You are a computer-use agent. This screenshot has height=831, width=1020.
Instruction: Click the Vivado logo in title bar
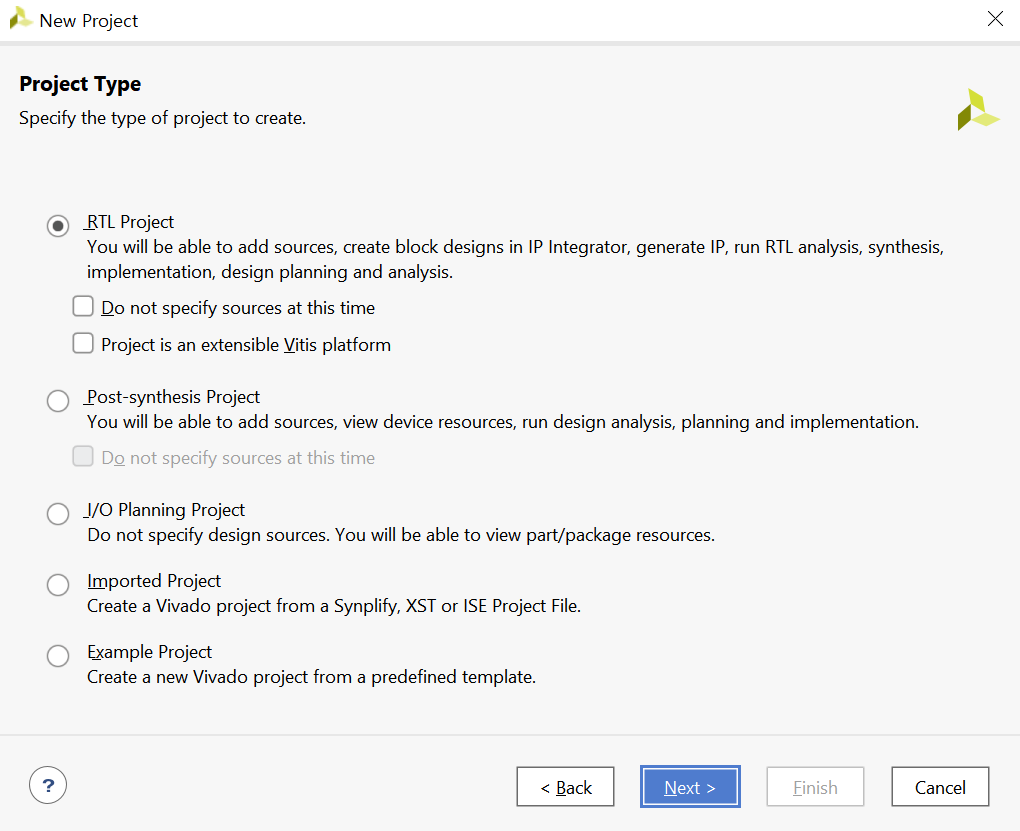click(x=21, y=18)
